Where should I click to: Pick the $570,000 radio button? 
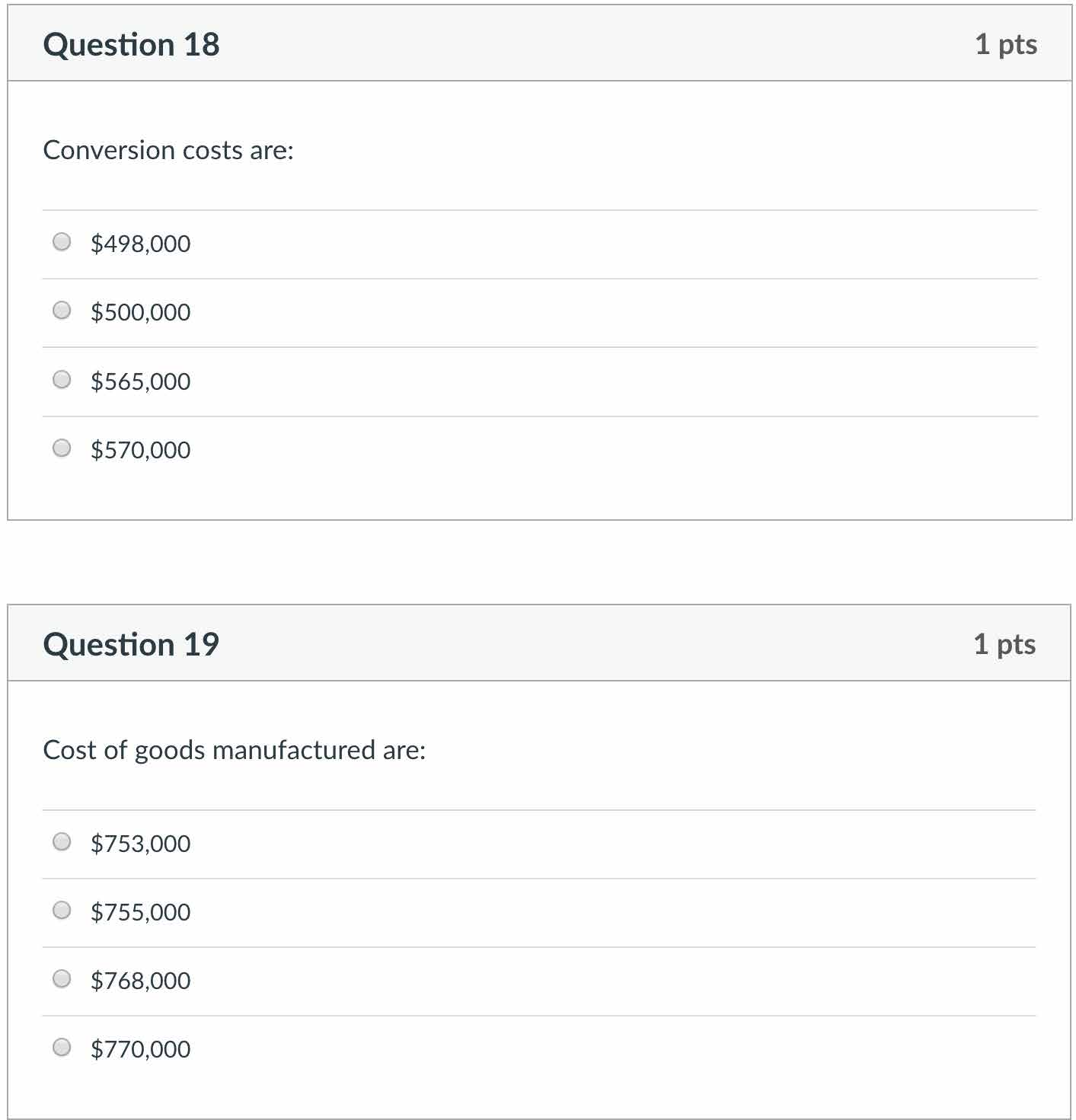pos(62,448)
